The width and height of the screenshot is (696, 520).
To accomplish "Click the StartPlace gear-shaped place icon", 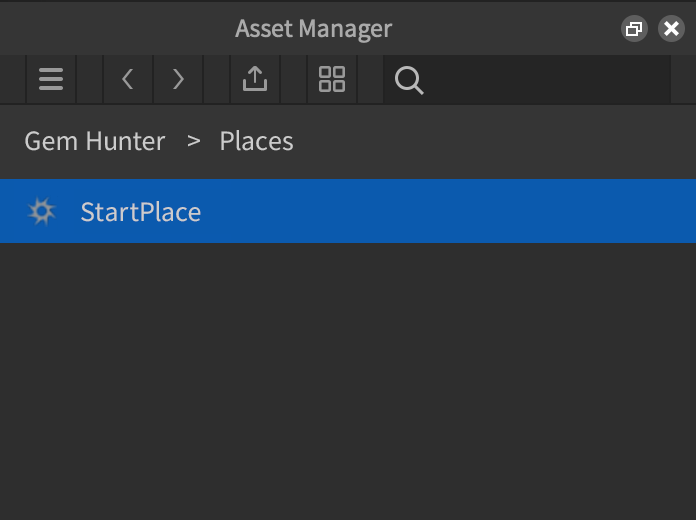I will [x=41, y=212].
